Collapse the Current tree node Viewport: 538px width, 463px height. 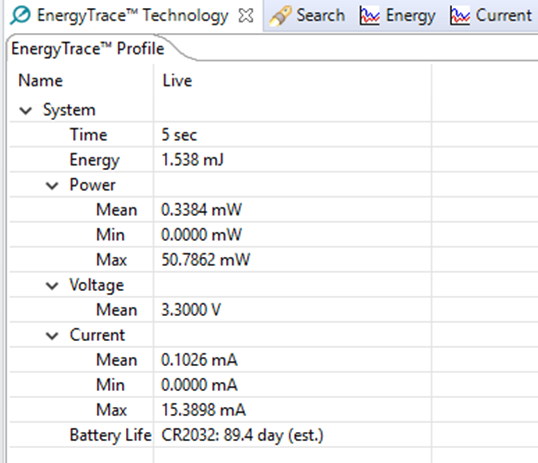(x=52, y=336)
